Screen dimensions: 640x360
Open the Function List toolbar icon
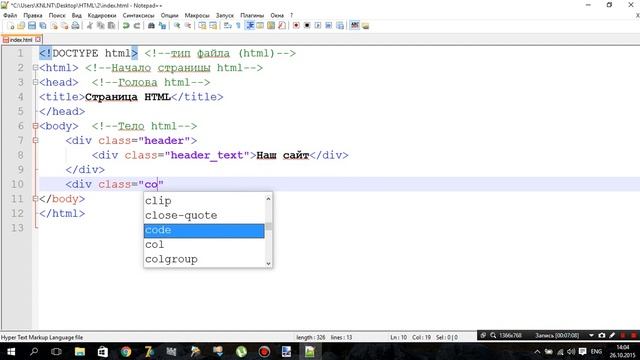[x=281, y=26]
